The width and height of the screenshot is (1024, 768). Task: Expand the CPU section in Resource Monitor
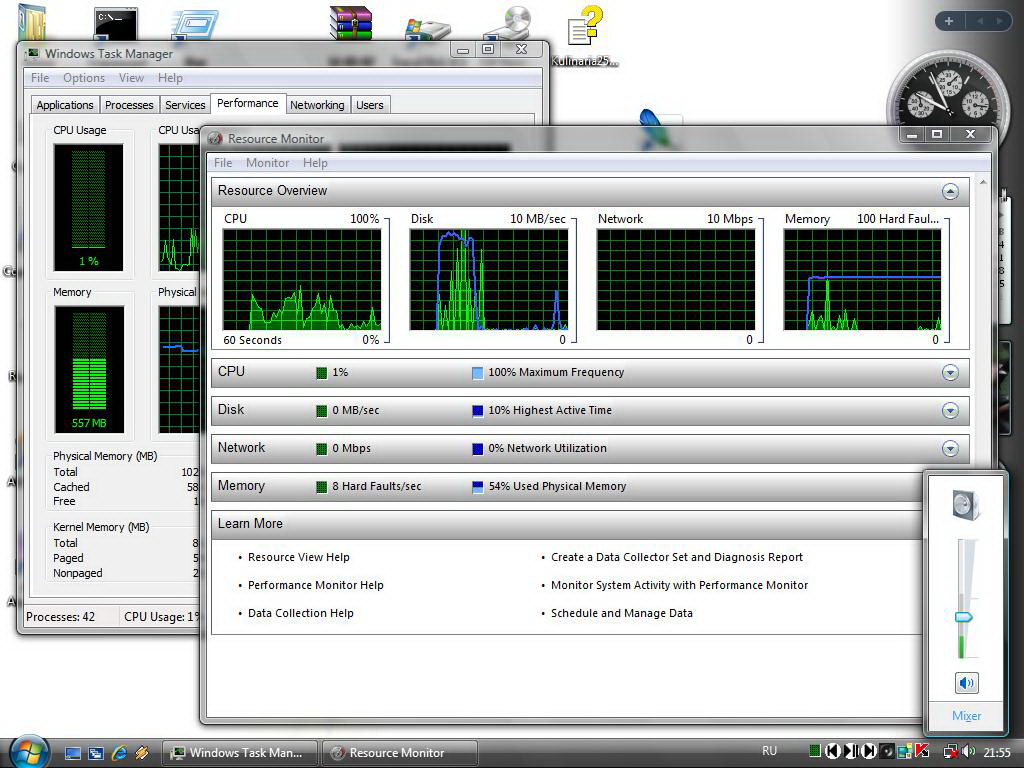pos(950,373)
